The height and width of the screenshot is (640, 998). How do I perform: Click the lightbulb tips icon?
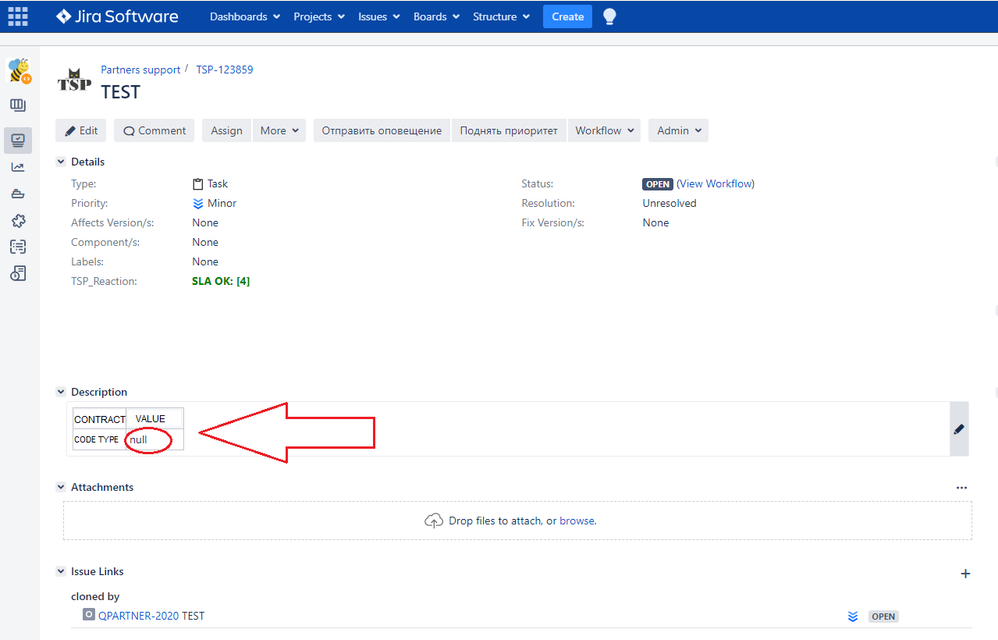(609, 17)
